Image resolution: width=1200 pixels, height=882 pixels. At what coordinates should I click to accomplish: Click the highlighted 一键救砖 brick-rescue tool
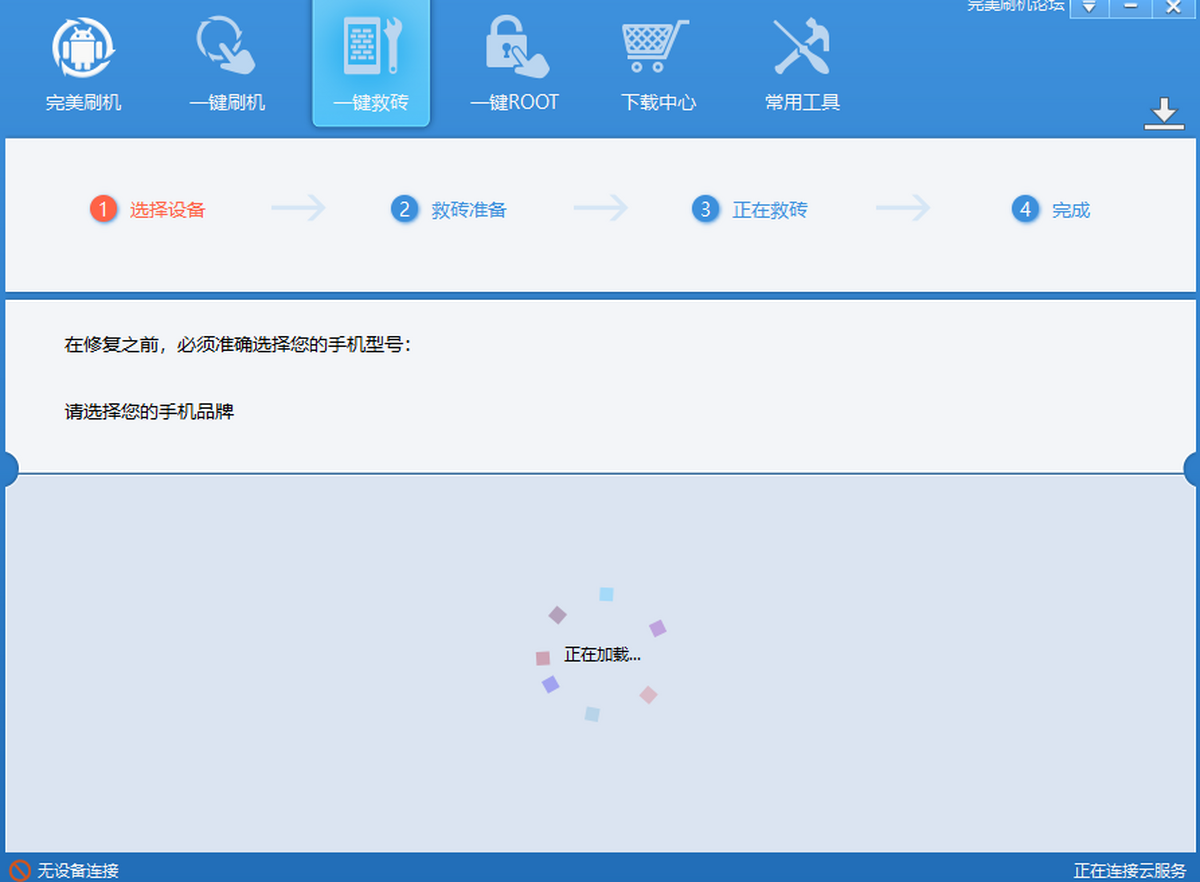click(371, 60)
